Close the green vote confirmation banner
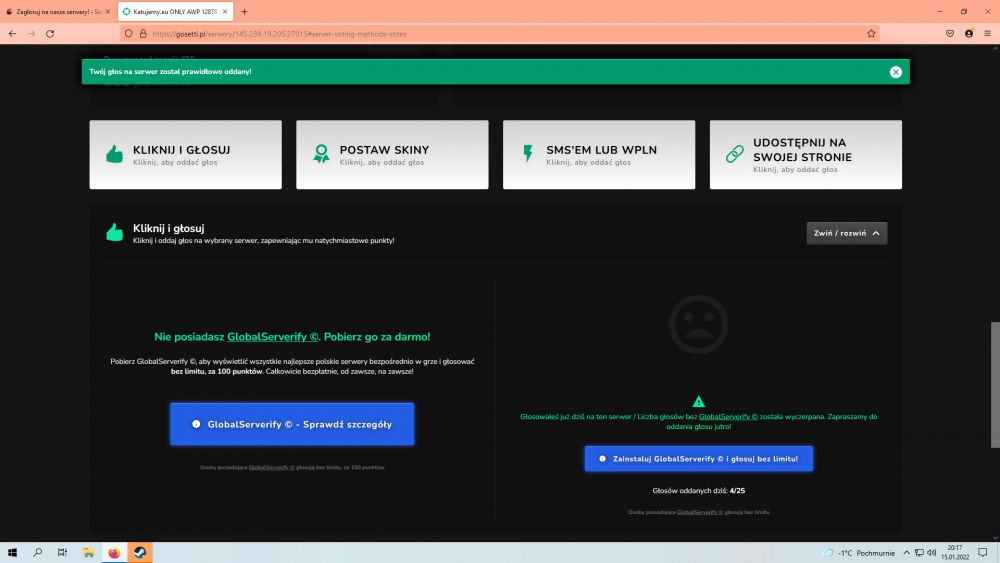The image size is (1000, 563). (x=895, y=72)
